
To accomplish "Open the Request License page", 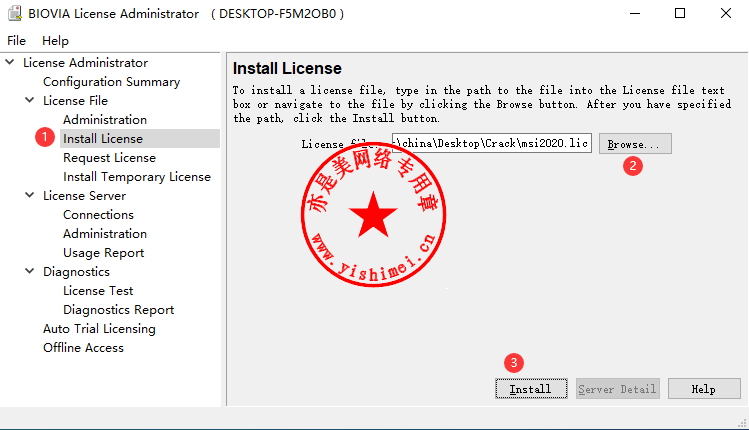I will coord(109,158).
